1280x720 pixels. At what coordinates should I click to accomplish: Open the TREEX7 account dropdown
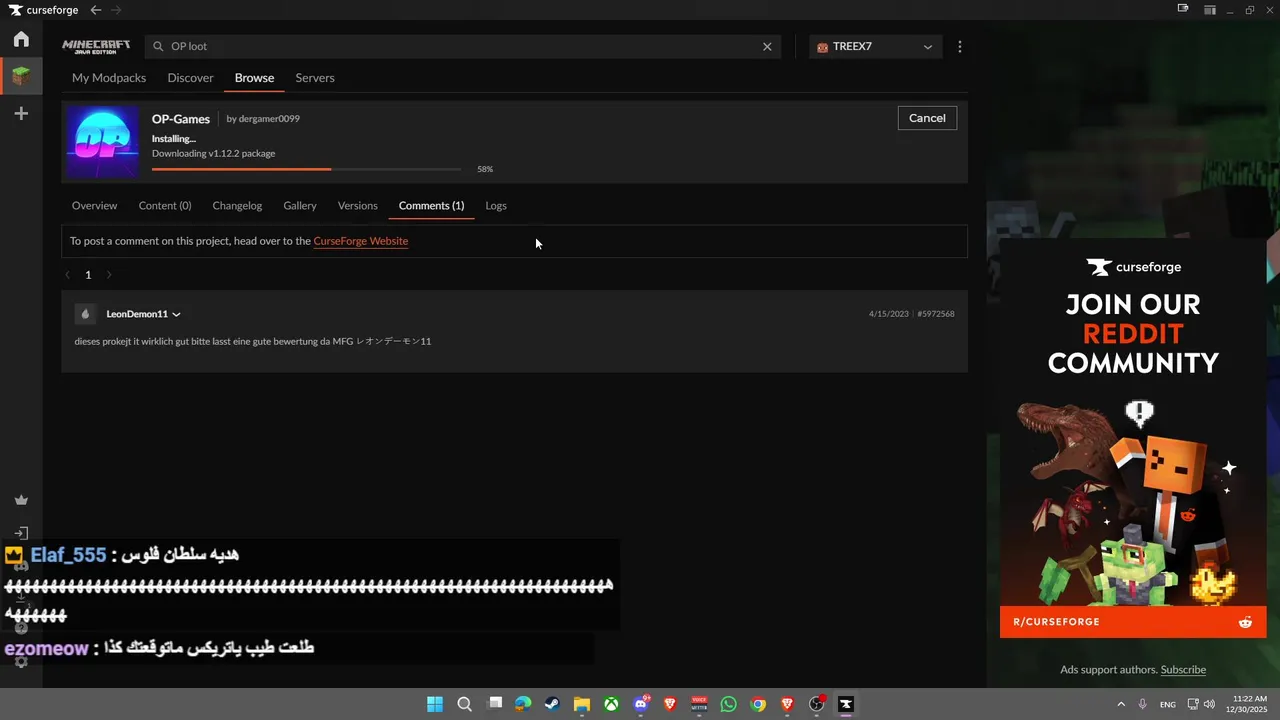[x=875, y=46]
